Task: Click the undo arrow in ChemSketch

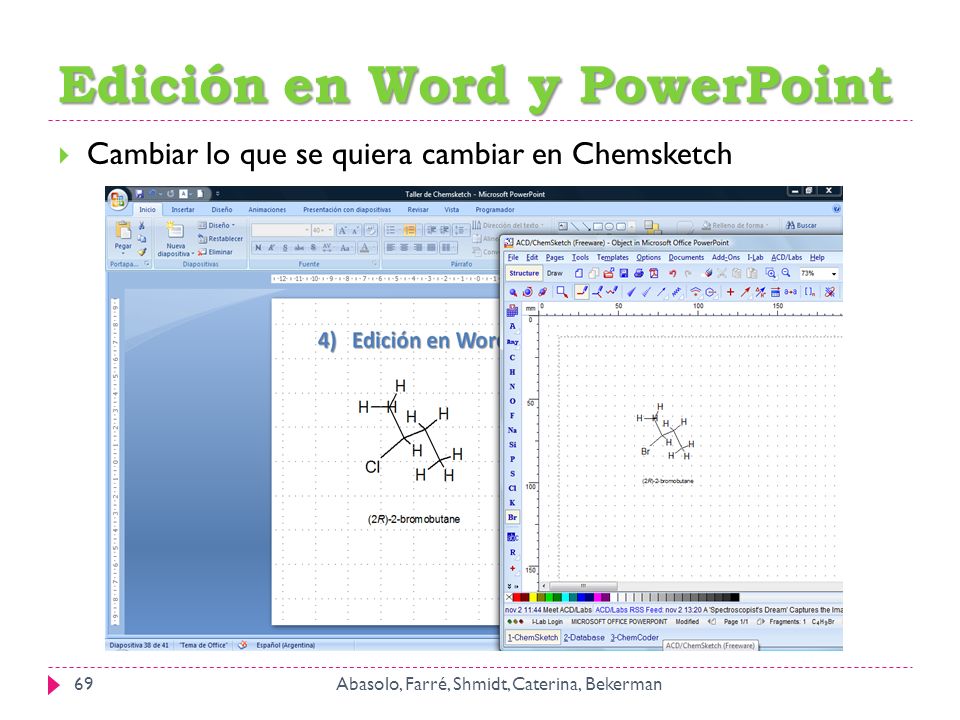Action: coord(672,273)
